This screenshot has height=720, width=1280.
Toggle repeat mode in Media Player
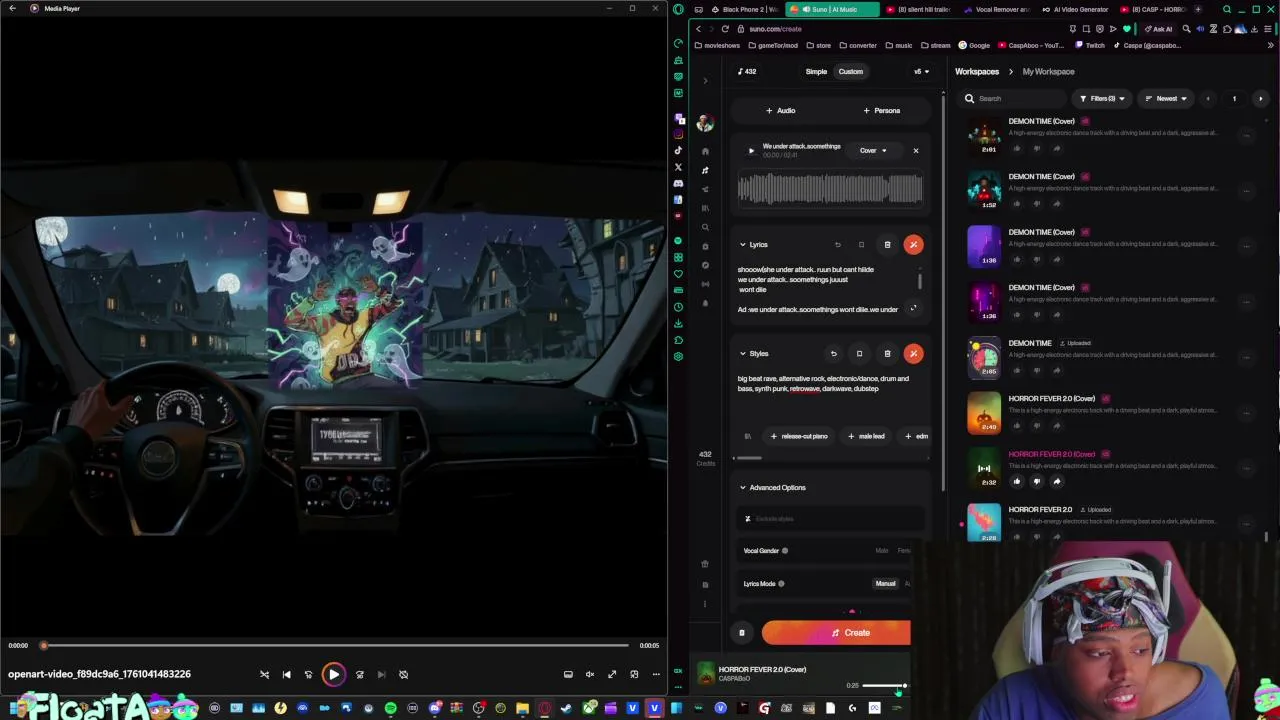coord(404,674)
